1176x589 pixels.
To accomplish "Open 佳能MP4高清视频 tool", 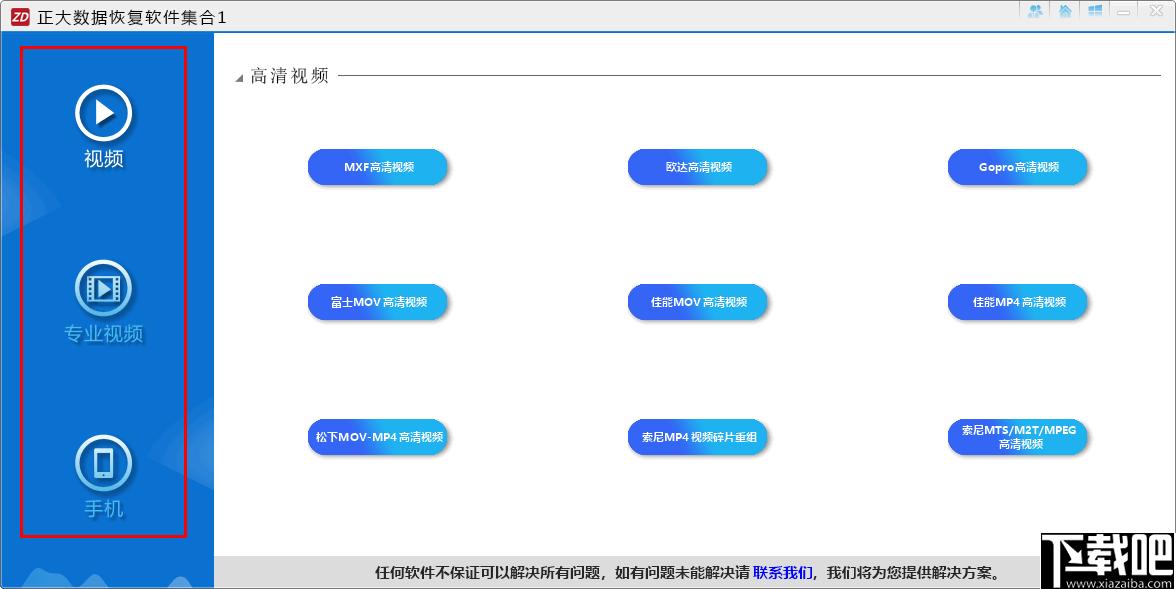I will pyautogui.click(x=1018, y=302).
